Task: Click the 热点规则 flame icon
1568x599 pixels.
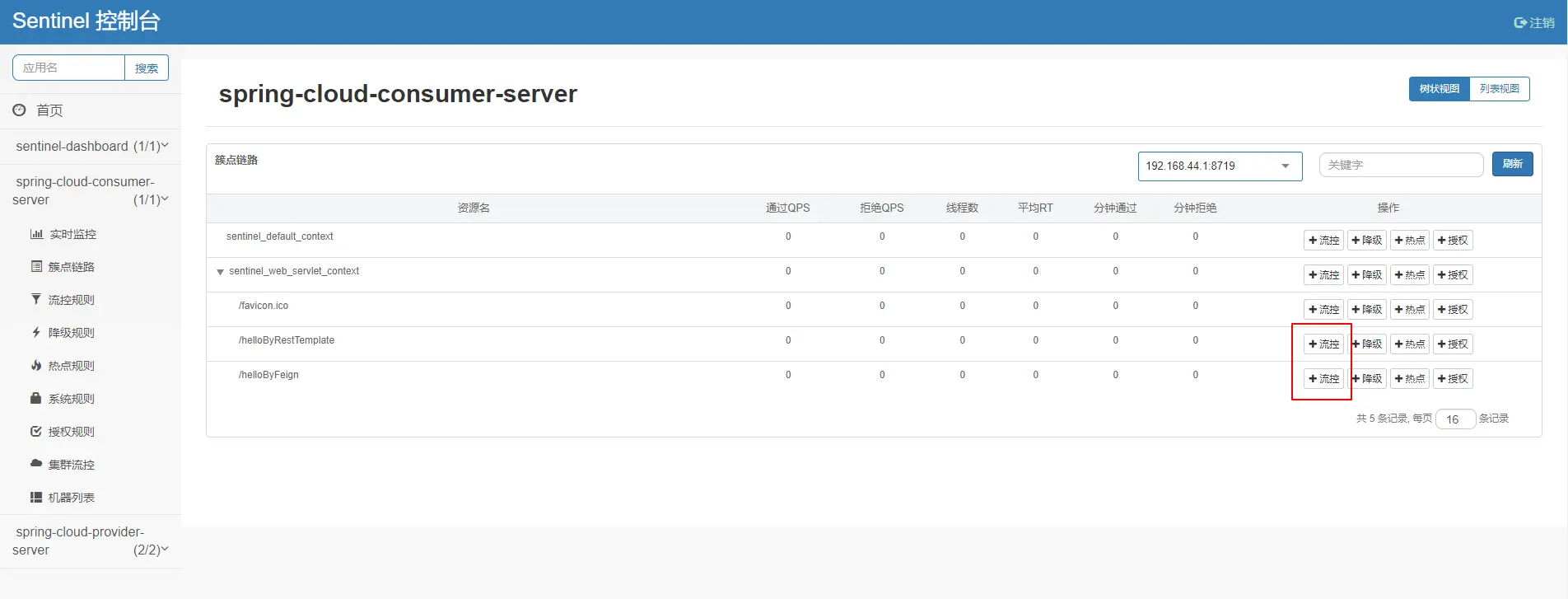Action: (36, 365)
